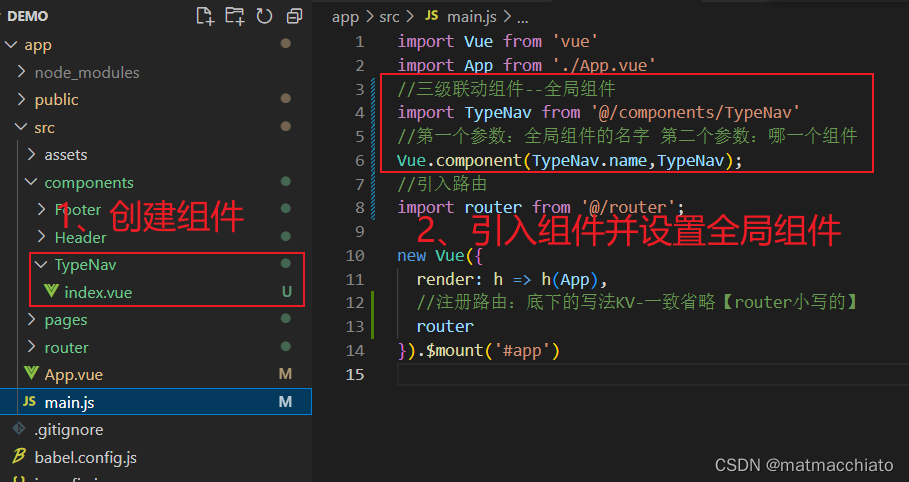
Task: Refresh the explorer with the refresh icon
Action: (x=264, y=16)
